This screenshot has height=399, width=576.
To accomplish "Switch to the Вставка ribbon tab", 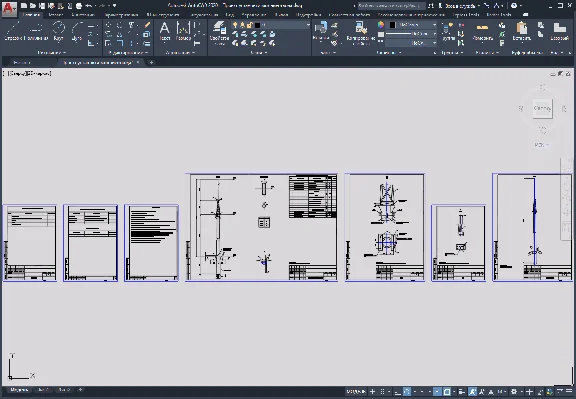I will pos(56,15).
